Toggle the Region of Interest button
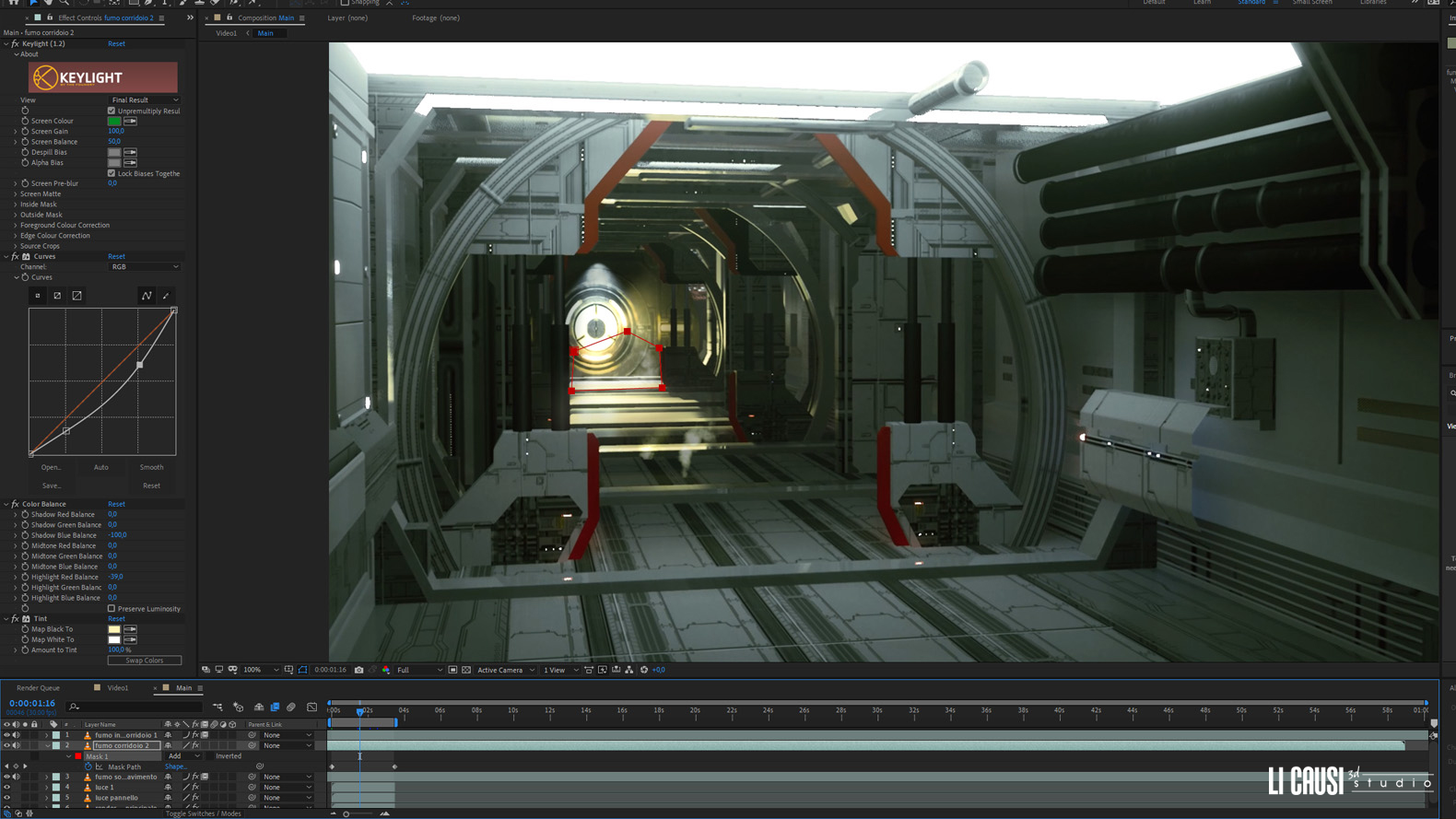1456x819 pixels. (x=452, y=670)
